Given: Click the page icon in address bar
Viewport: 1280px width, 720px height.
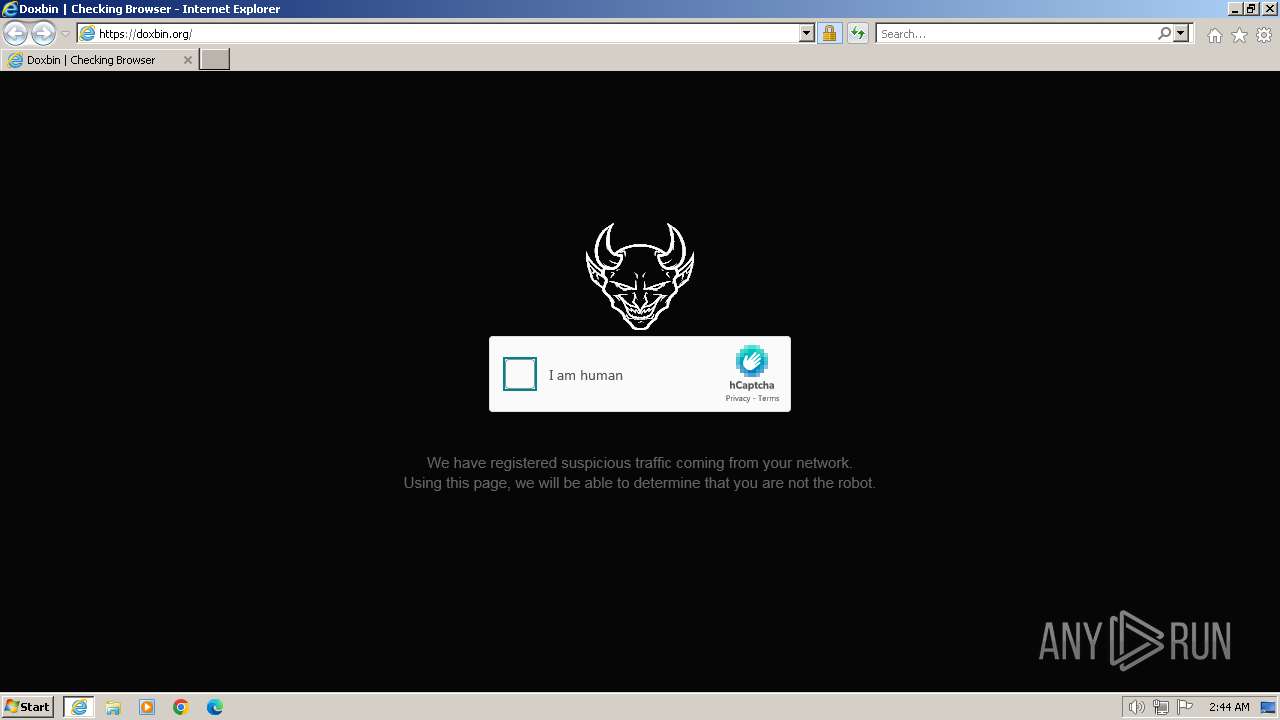Looking at the screenshot, I should tap(87, 34).
